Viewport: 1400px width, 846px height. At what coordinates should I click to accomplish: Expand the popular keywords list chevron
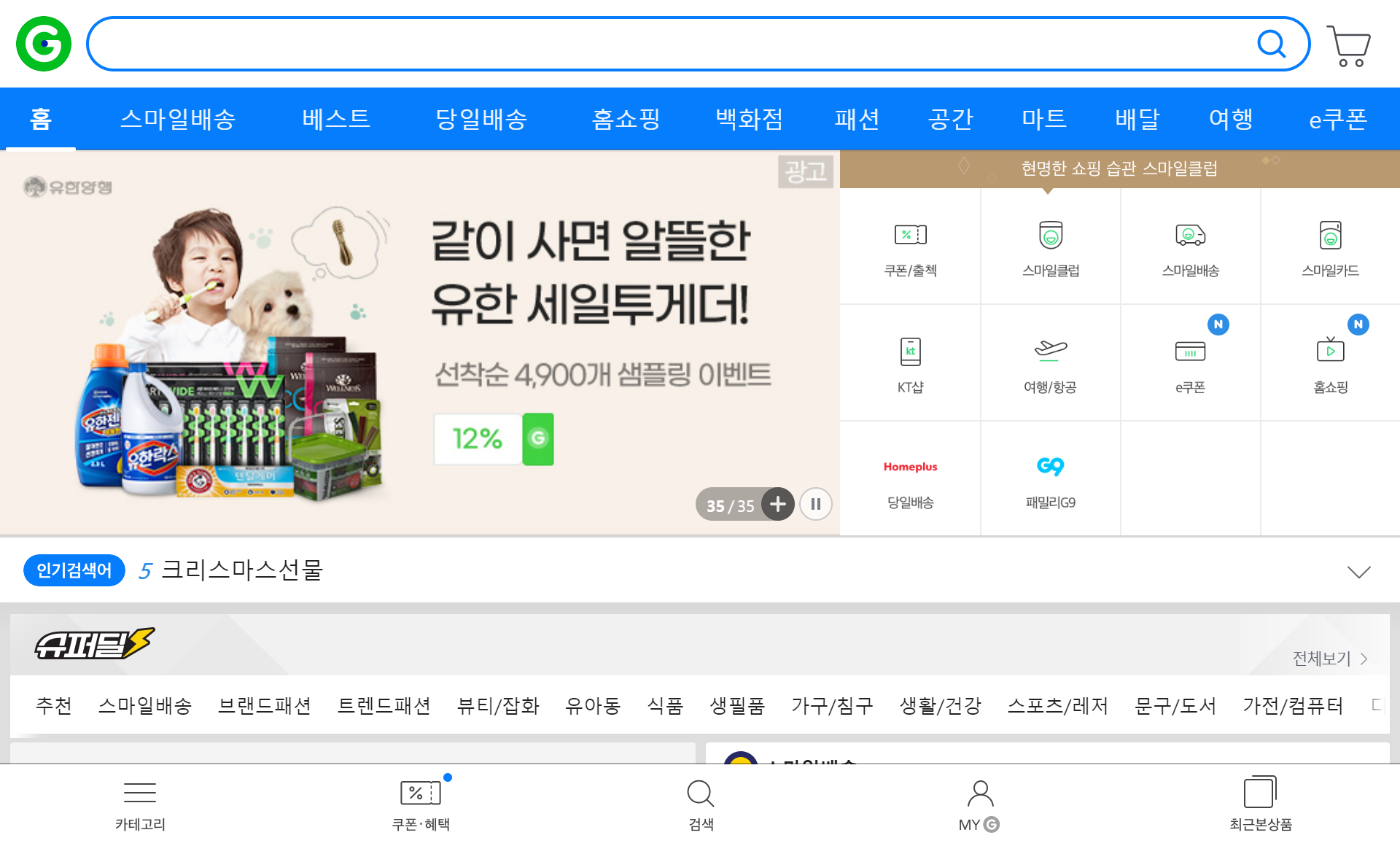[x=1358, y=572]
